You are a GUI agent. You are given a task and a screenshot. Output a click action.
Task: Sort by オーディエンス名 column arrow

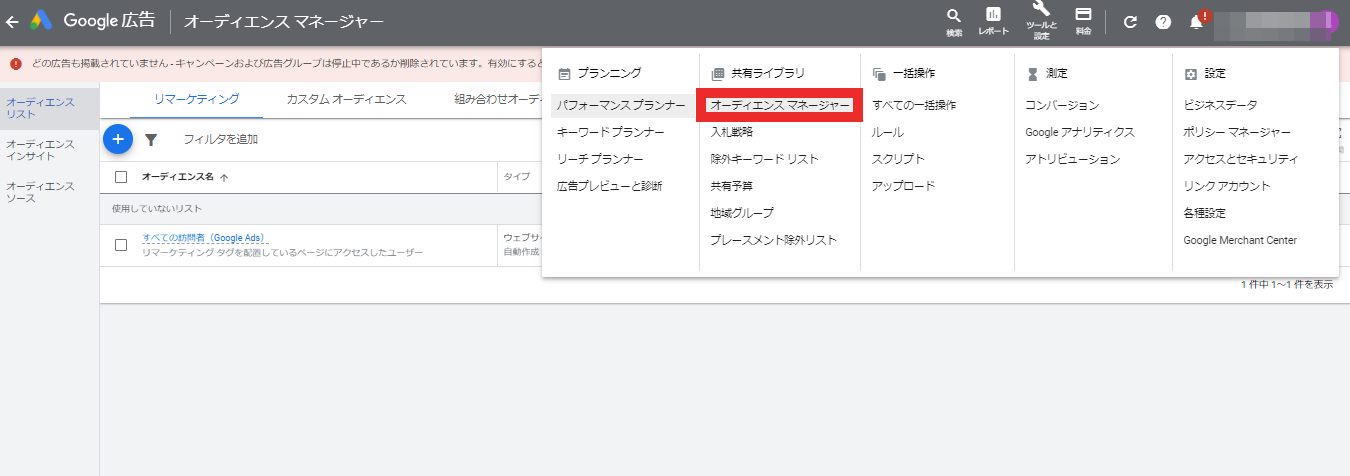(224, 177)
